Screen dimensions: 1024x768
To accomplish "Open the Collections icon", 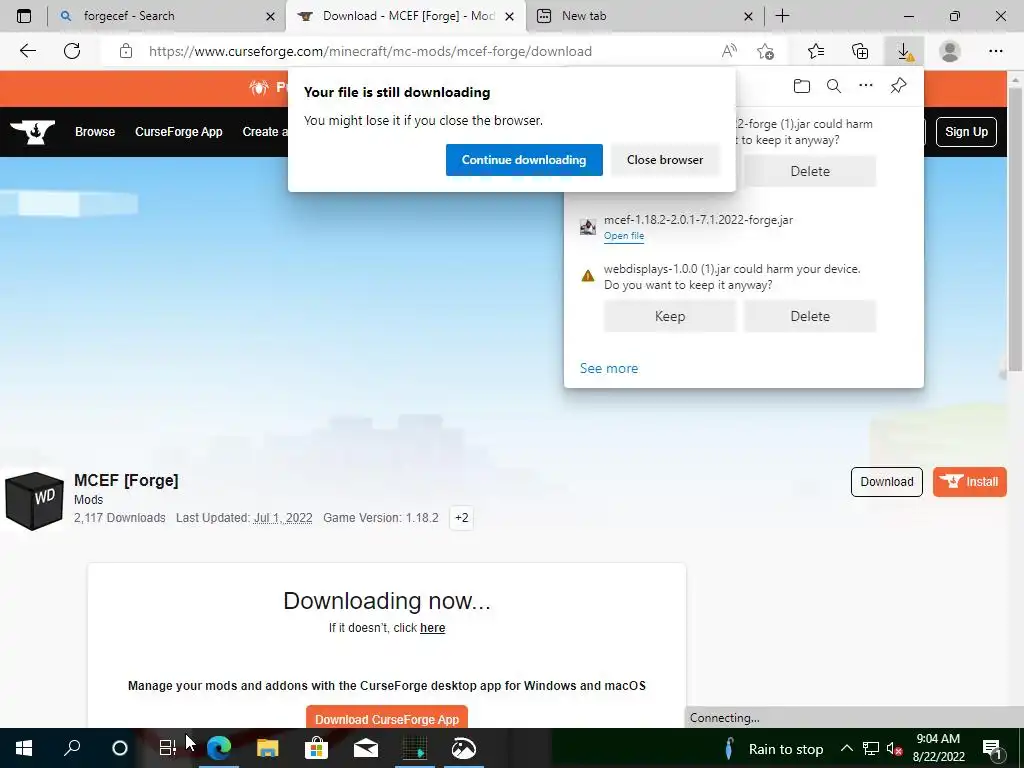I will coord(860,51).
